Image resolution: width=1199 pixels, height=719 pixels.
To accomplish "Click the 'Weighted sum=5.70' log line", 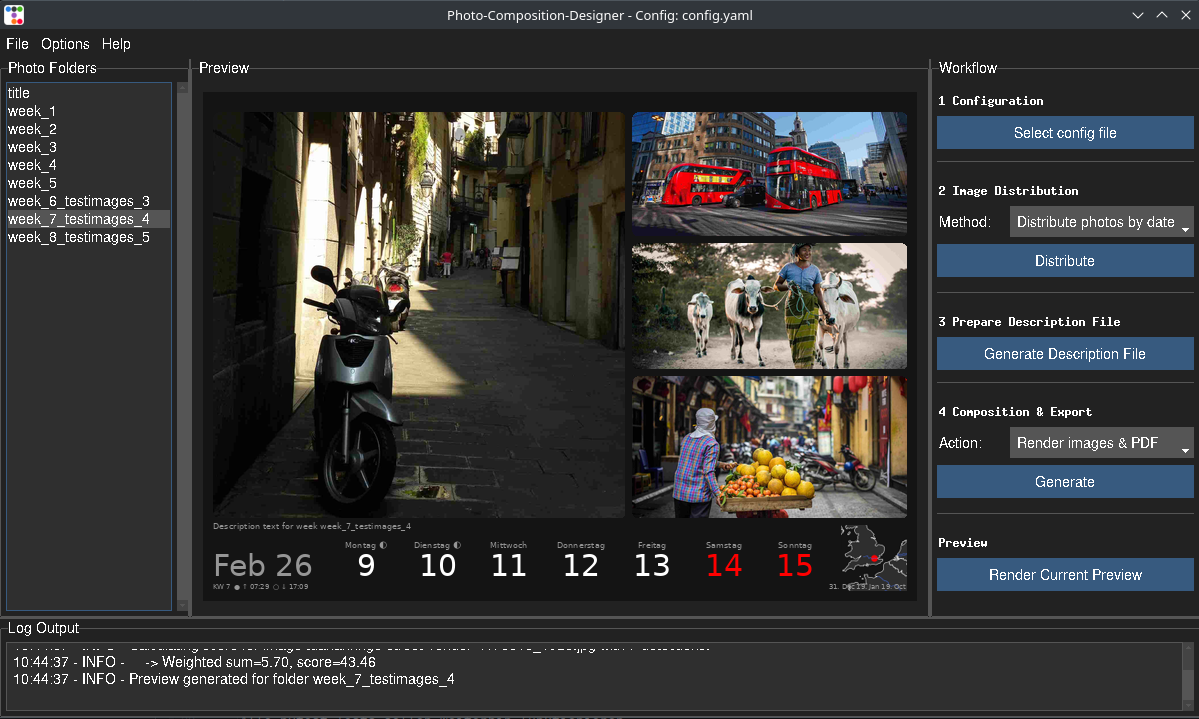I will click(194, 662).
